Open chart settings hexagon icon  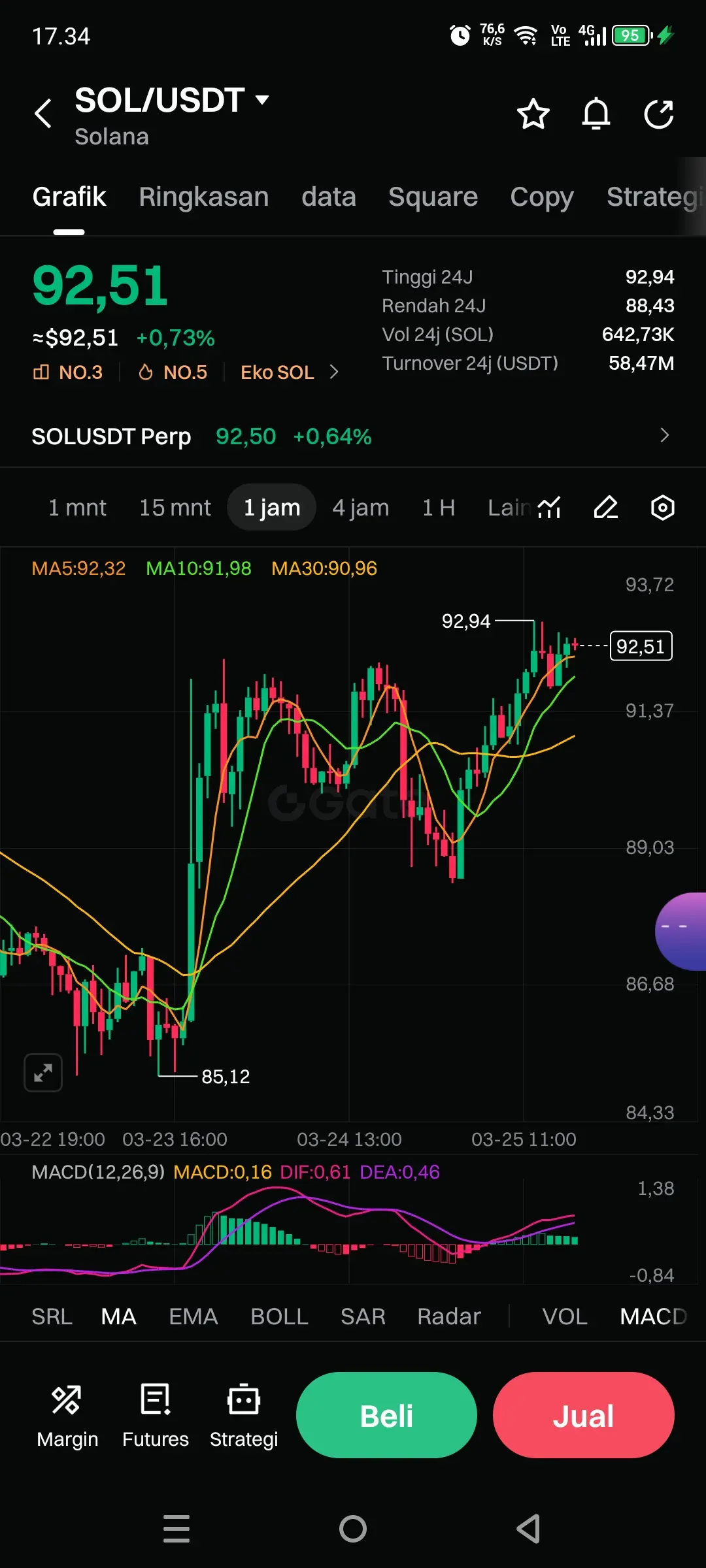click(663, 508)
